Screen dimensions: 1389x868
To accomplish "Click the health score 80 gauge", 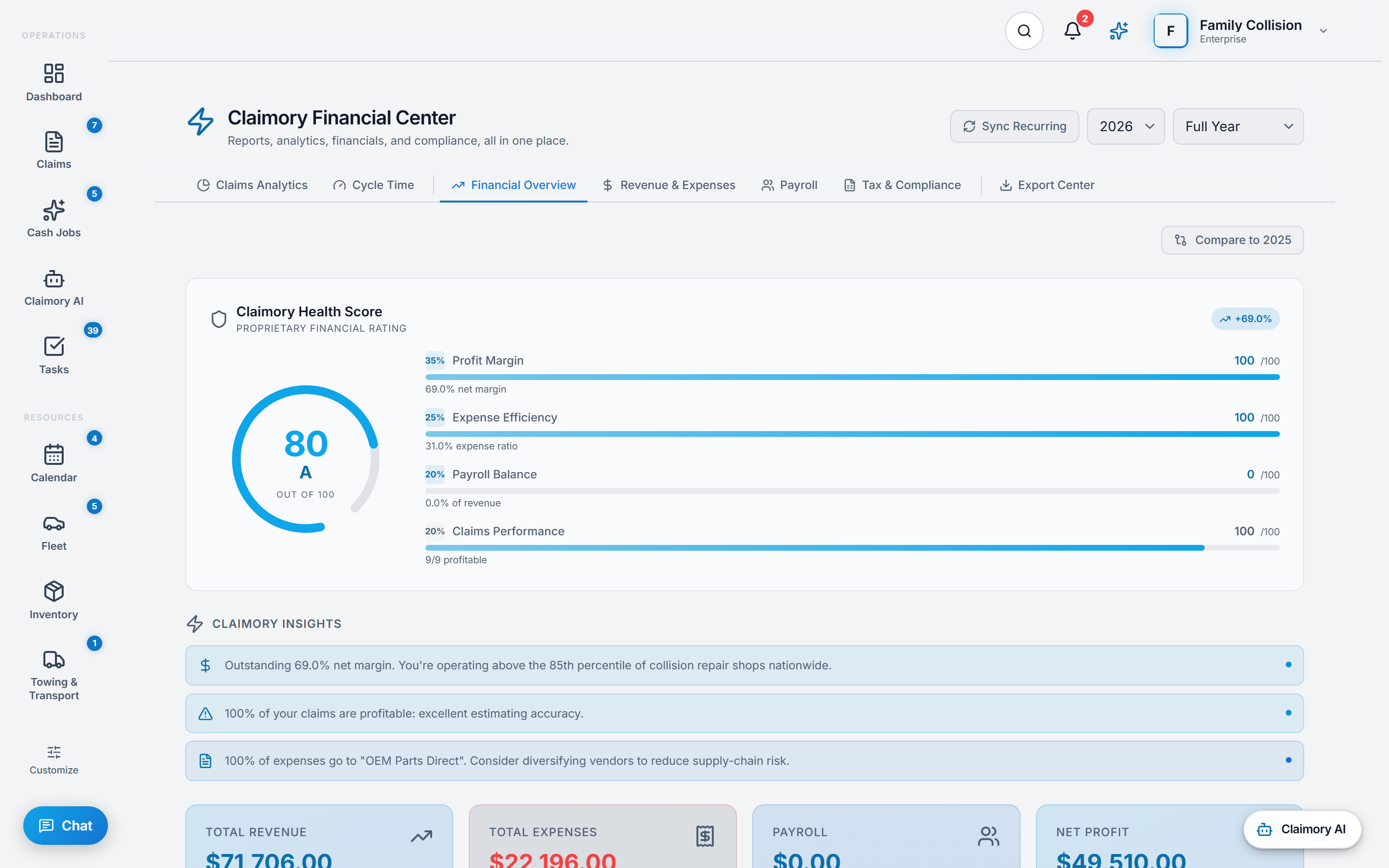I will click(306, 459).
